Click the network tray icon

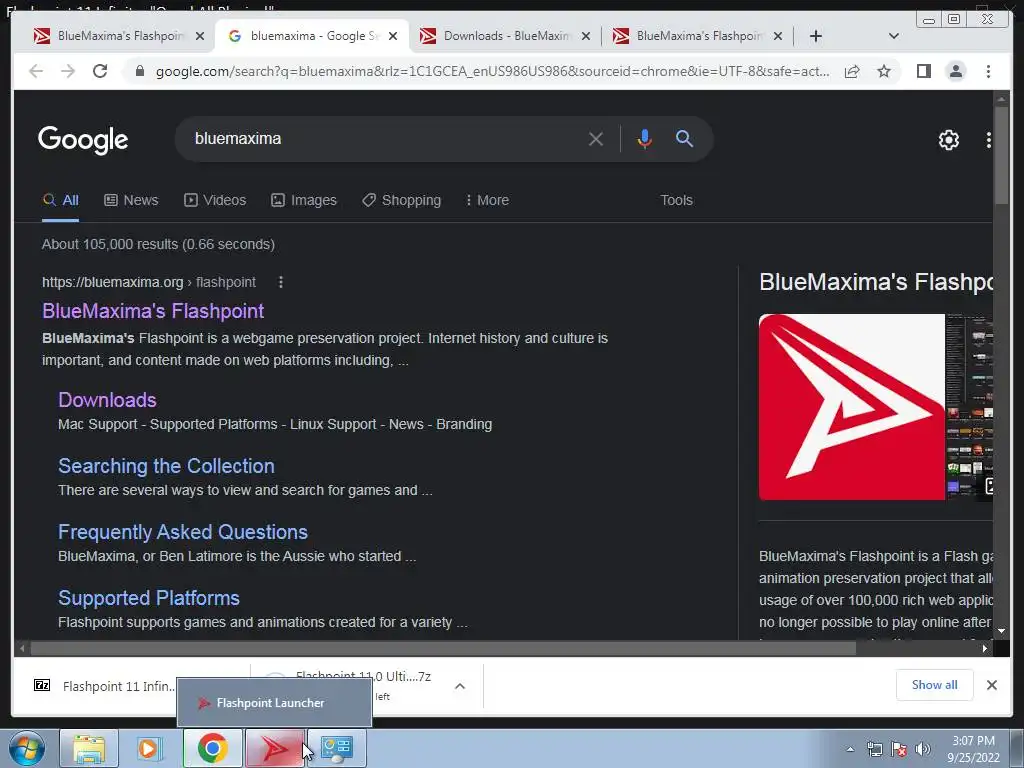[874, 749]
